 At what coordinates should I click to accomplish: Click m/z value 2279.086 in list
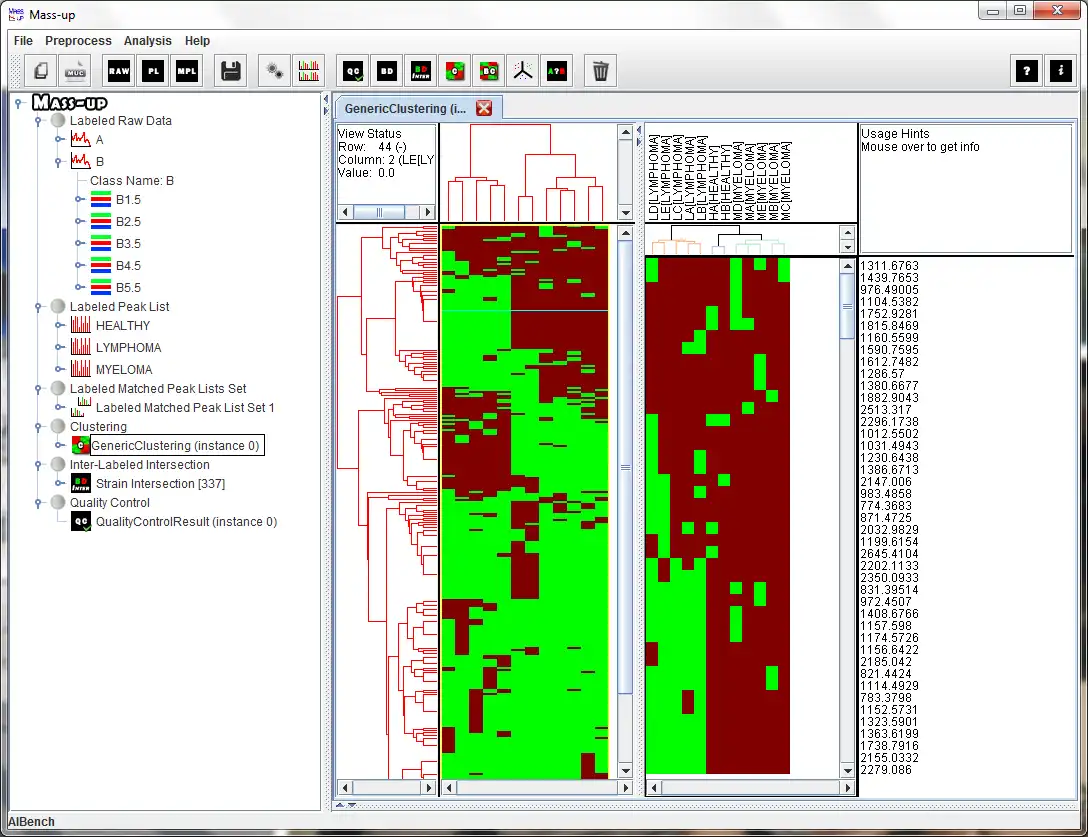[x=886, y=770]
